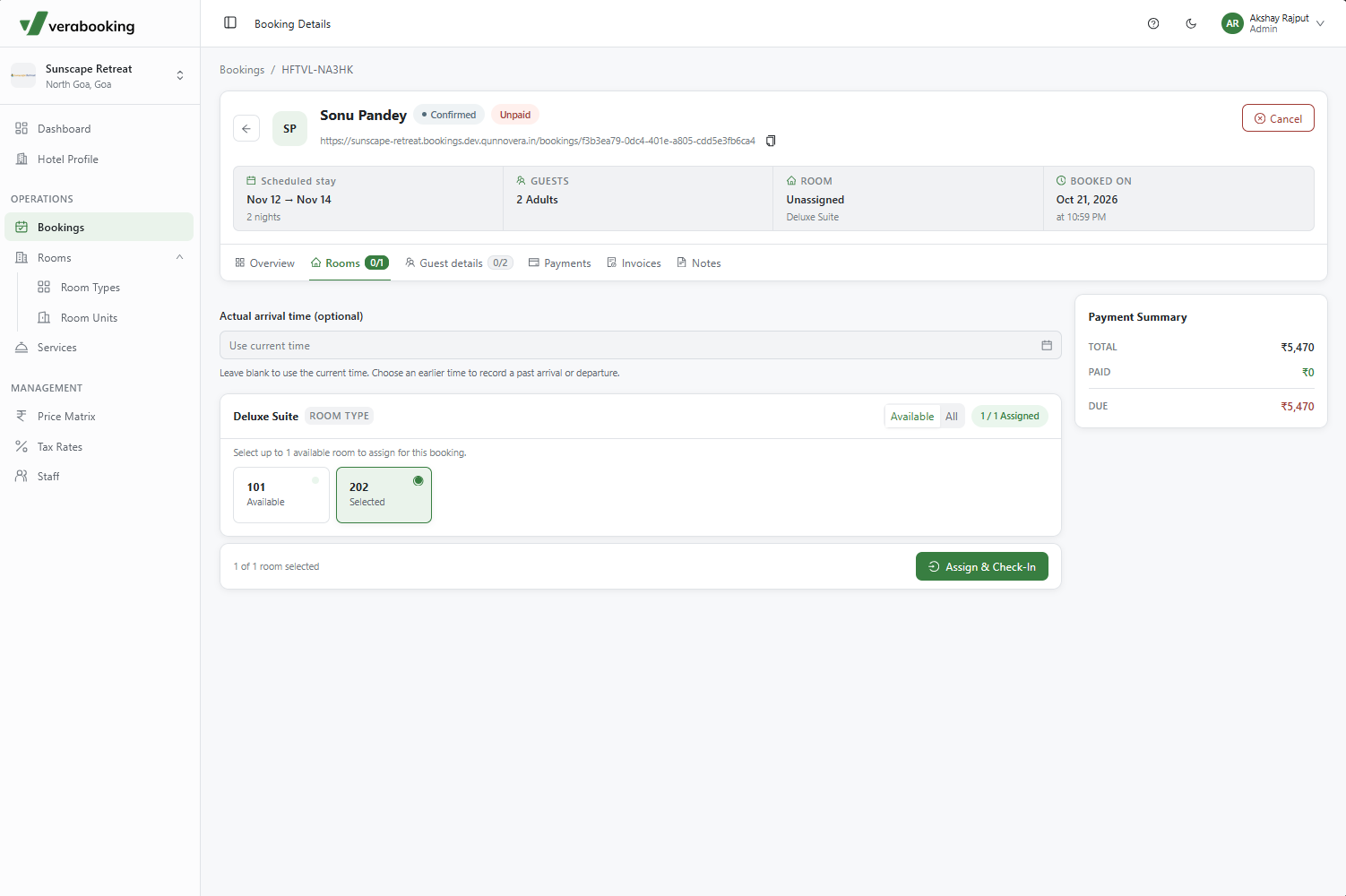Click the verabooking logo
This screenshot has height=896, width=1346.
click(77, 24)
